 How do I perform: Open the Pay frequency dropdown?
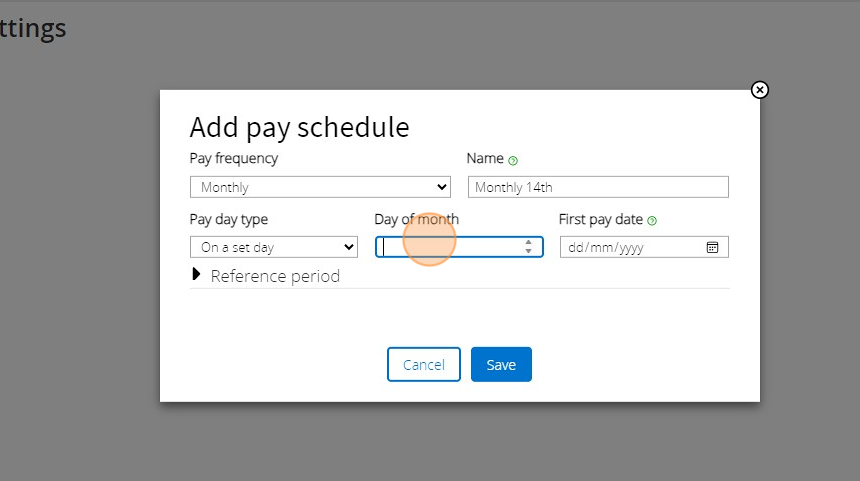tap(320, 187)
